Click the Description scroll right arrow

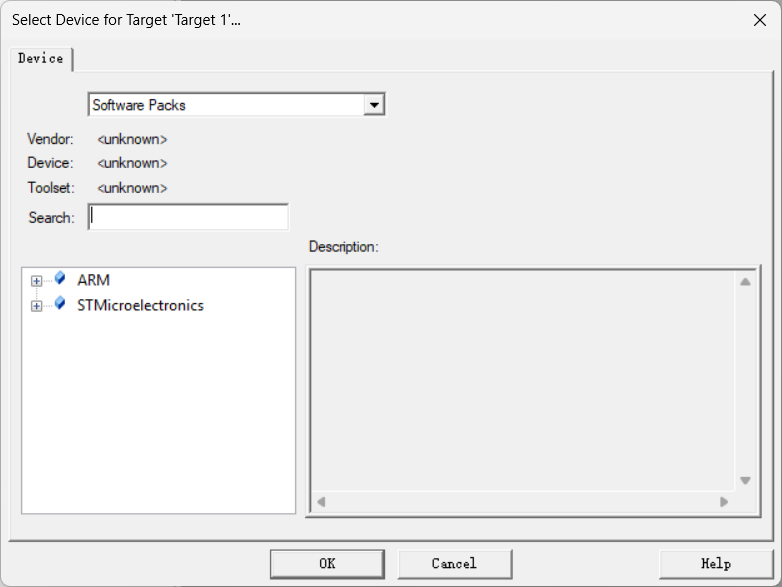tap(724, 502)
